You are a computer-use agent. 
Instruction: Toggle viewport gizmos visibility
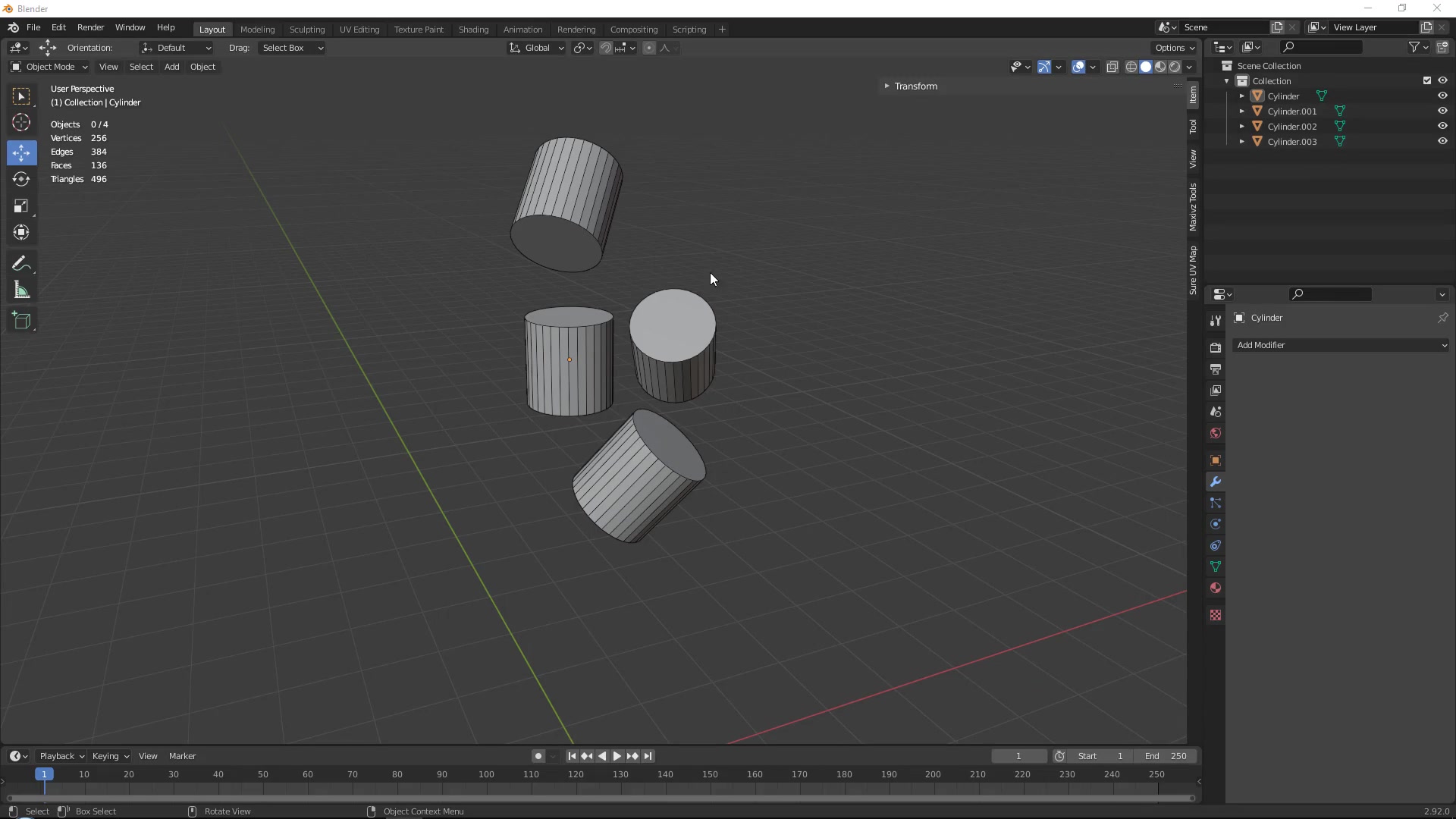pyautogui.click(x=1044, y=67)
